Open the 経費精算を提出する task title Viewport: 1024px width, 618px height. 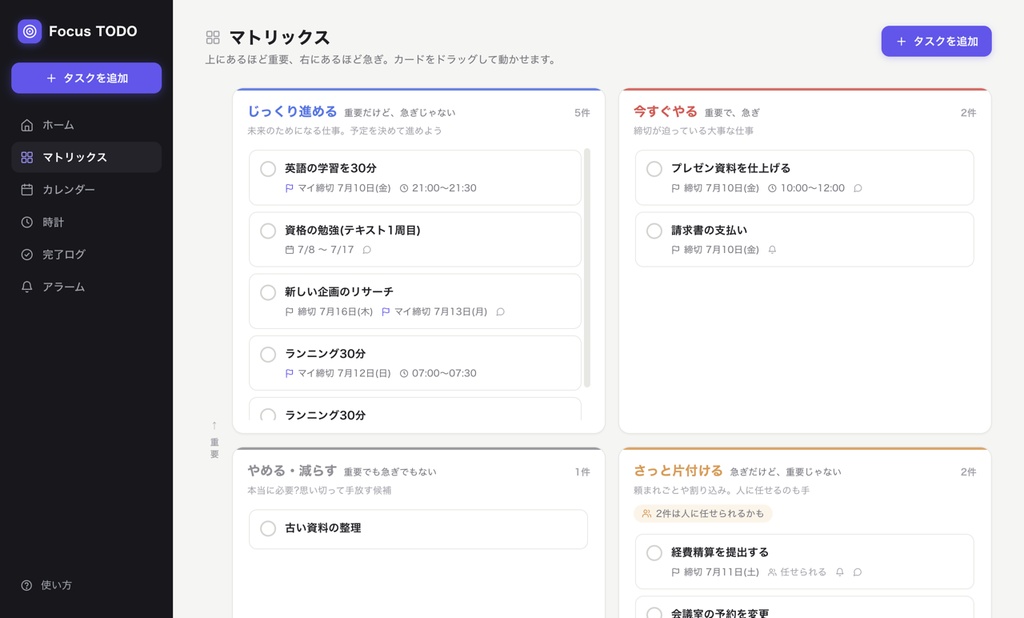pyautogui.click(x=720, y=553)
